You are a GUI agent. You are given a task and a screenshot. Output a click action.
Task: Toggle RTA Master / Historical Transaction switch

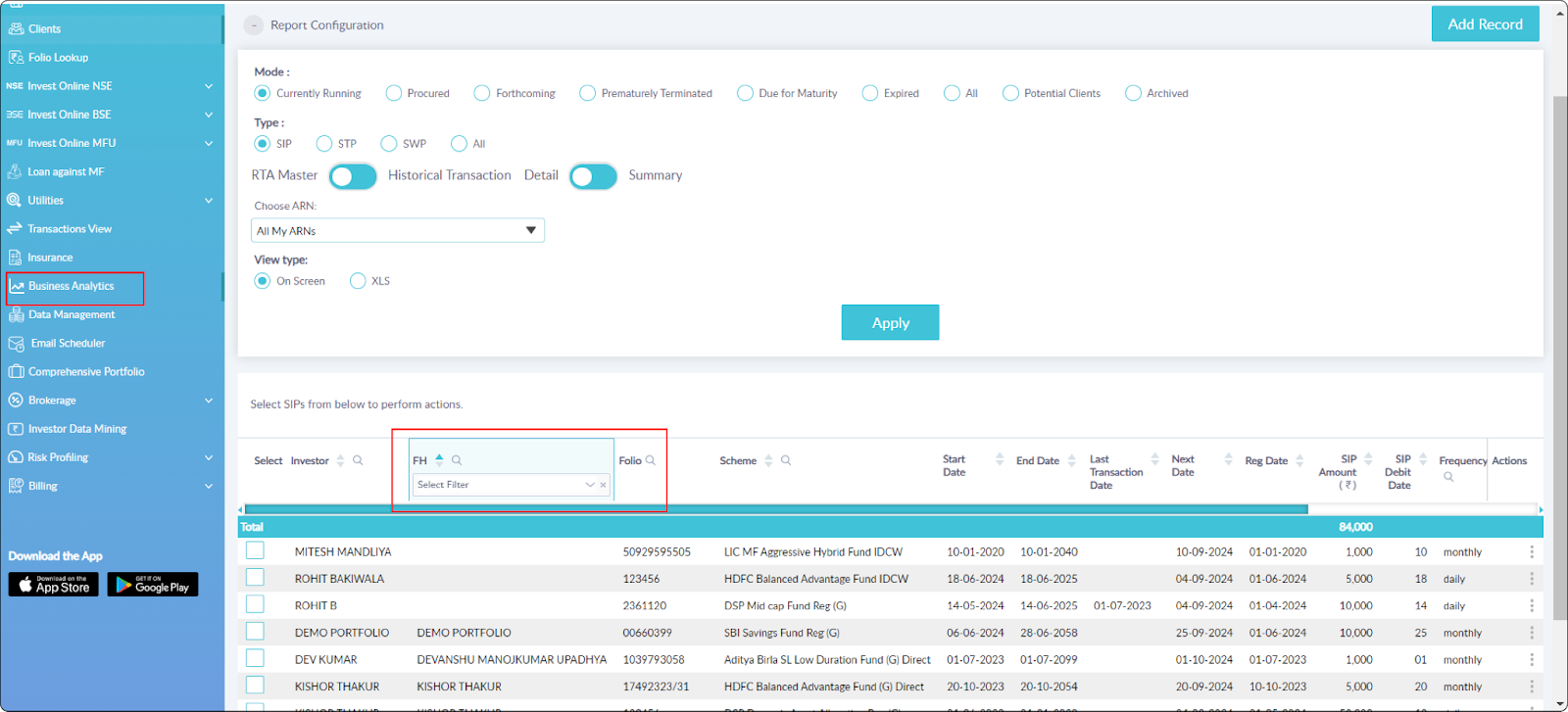(353, 176)
